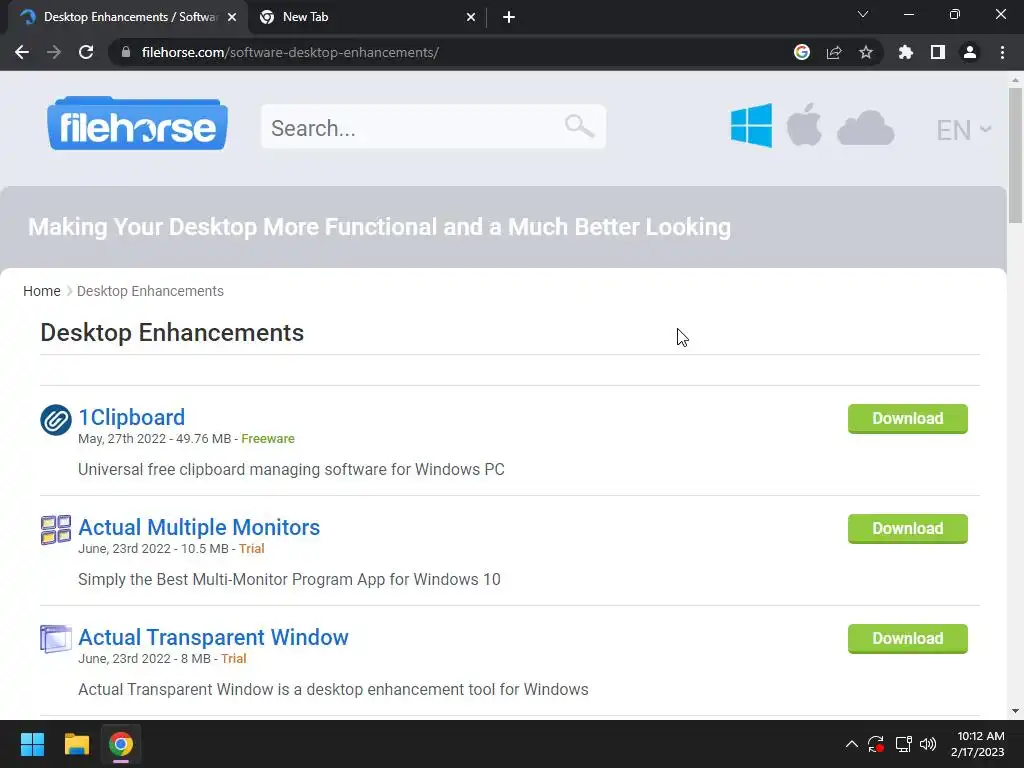Screen dimensions: 1024x768
Task: Open volume control in tray
Action: click(x=928, y=744)
